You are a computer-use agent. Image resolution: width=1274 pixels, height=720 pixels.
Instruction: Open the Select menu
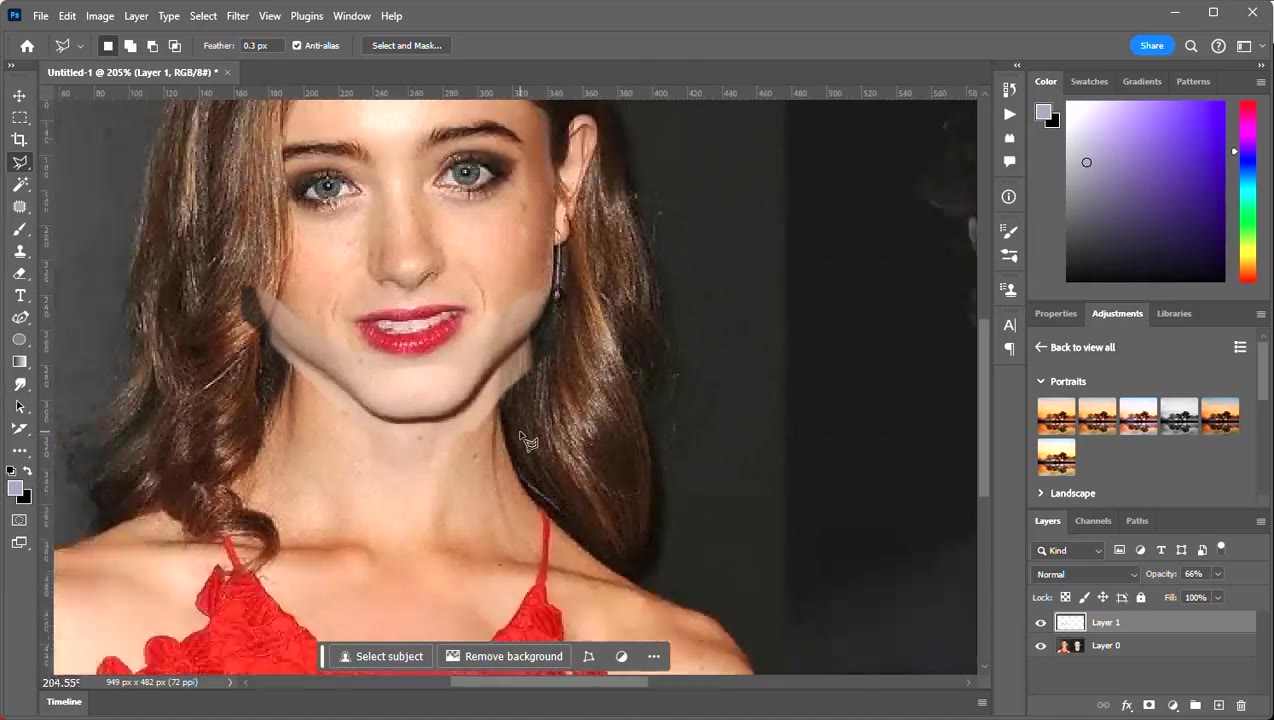tap(203, 16)
